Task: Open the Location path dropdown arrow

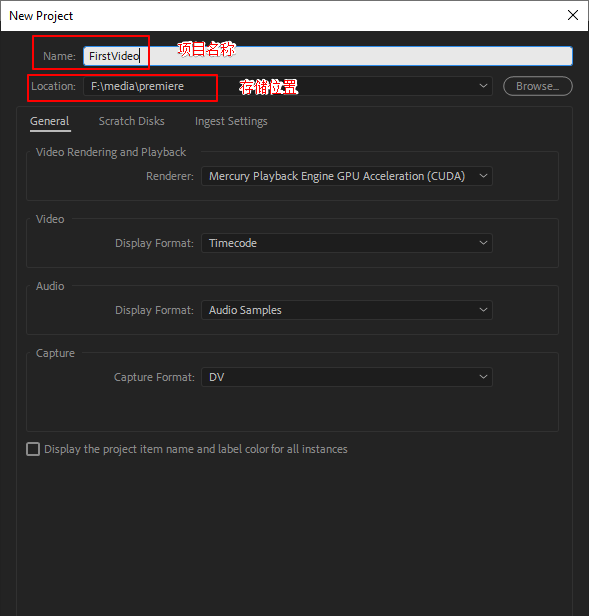Action: pyautogui.click(x=483, y=86)
